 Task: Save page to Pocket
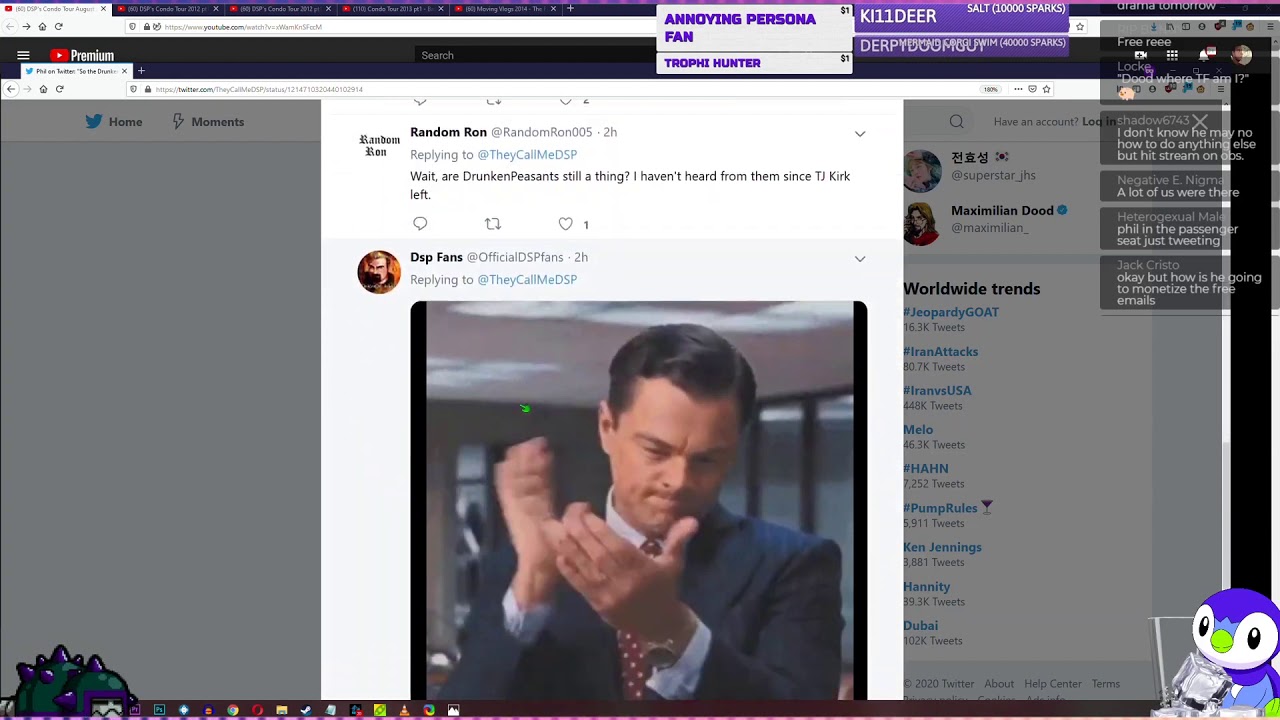tap(1032, 89)
